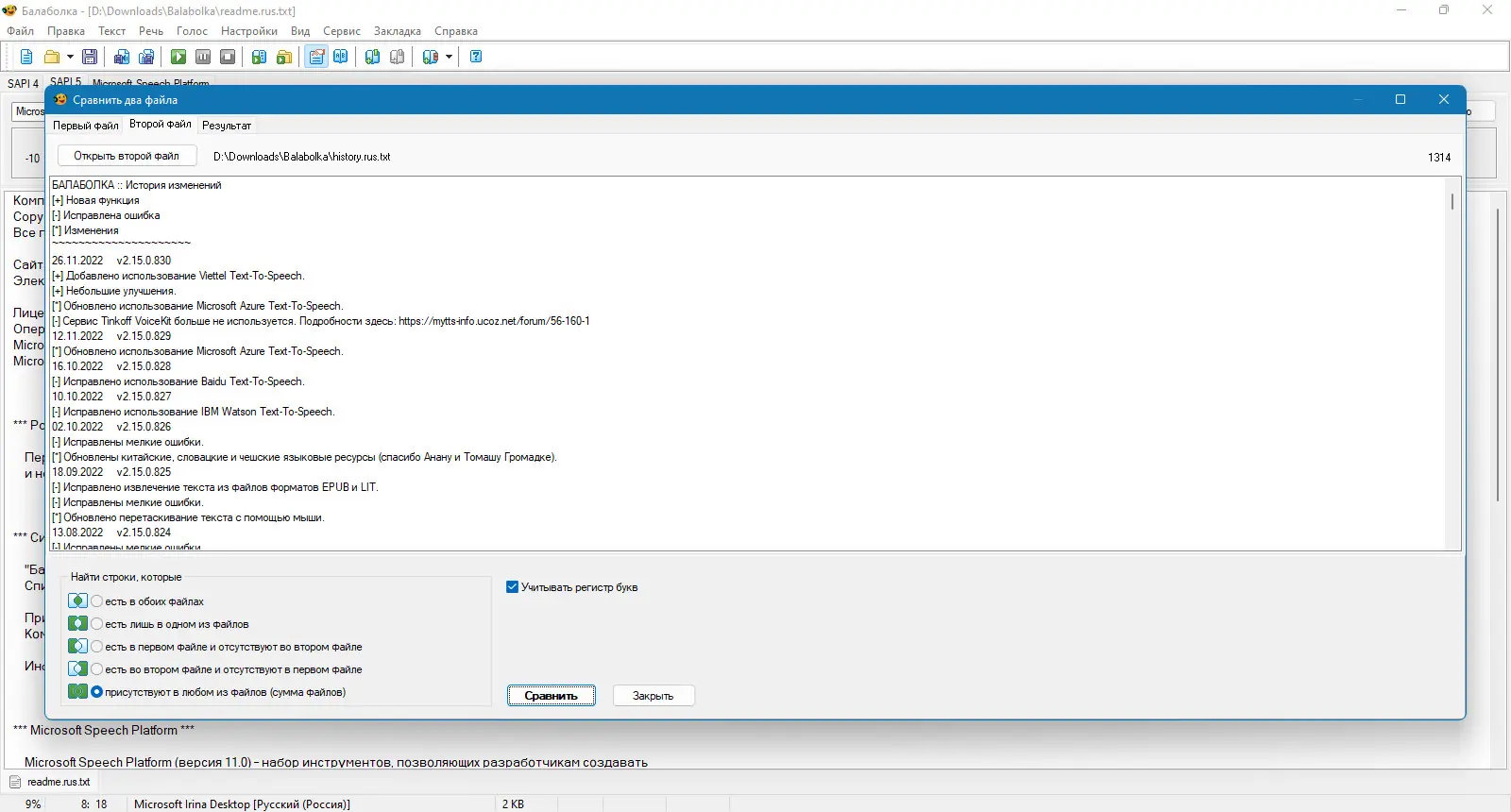The image size is (1511, 812).
Task: Click the line count '1314'
Action: [x=1439, y=158]
